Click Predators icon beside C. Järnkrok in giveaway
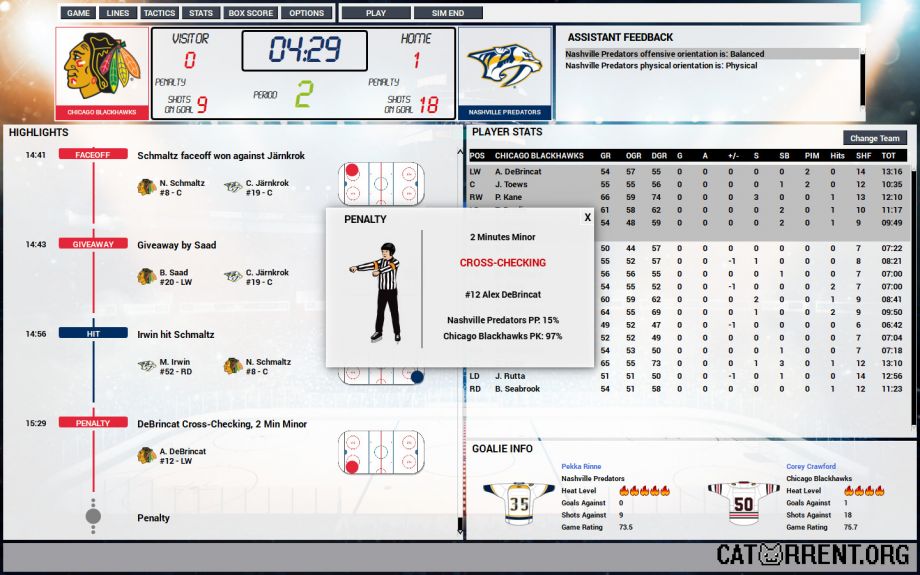The image size is (920, 575). click(x=233, y=277)
